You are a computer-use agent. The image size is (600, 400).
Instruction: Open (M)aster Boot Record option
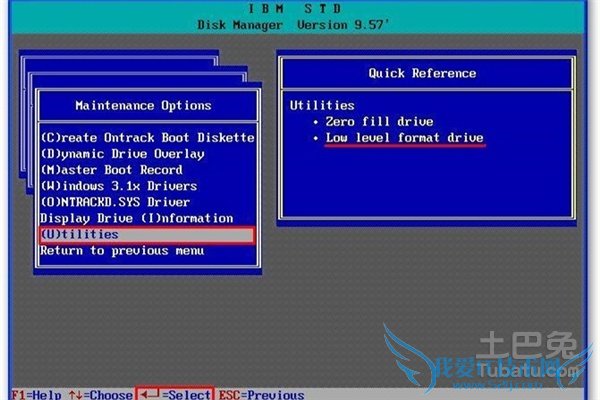pyautogui.click(x=111, y=170)
